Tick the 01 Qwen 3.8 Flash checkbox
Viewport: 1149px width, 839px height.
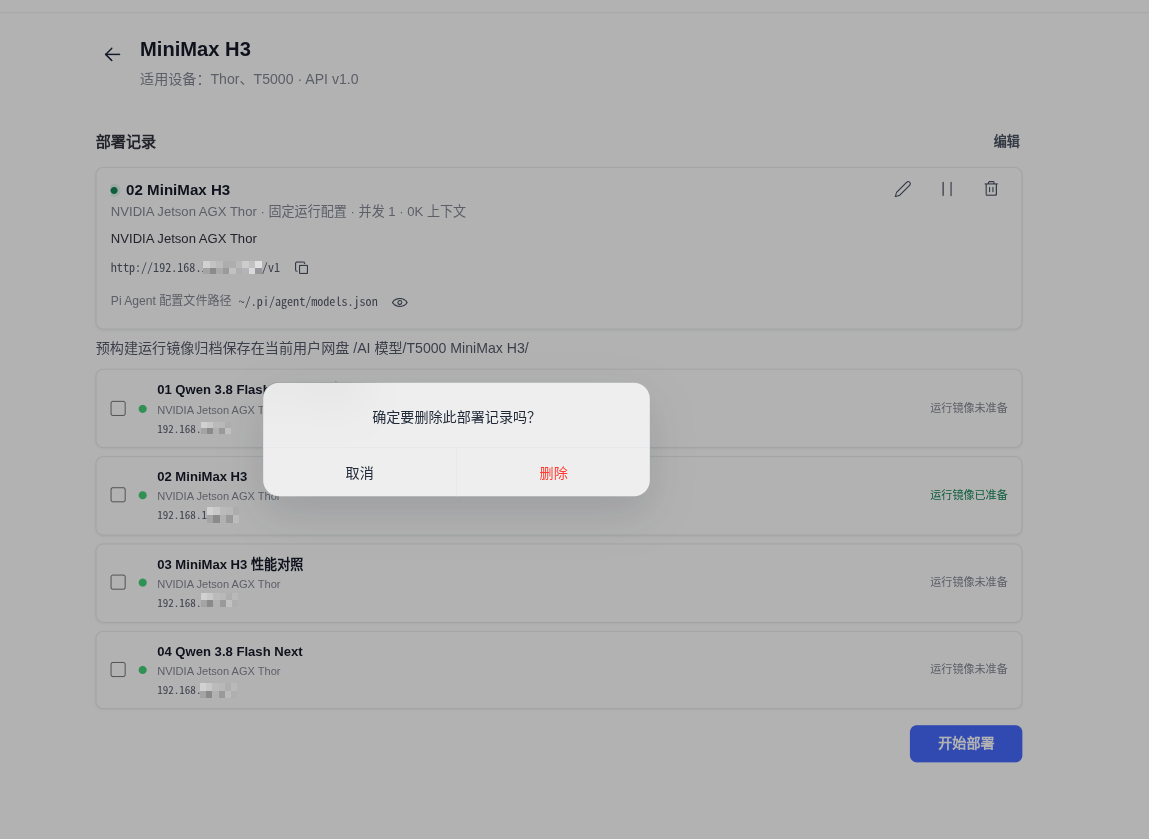118,408
